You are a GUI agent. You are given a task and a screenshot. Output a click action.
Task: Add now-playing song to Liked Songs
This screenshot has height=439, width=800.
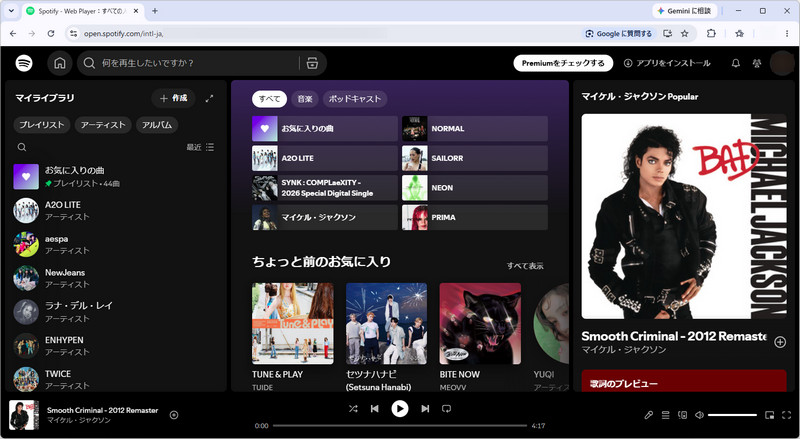174,415
